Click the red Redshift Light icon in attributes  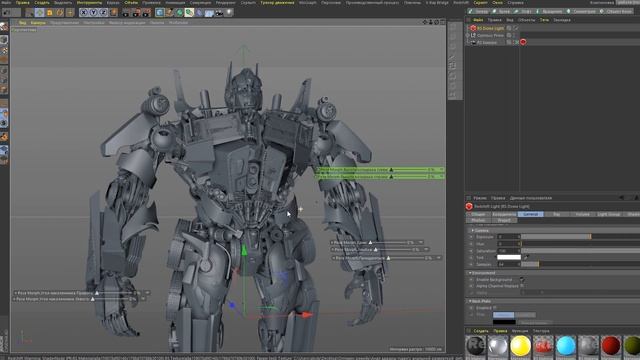469,207
